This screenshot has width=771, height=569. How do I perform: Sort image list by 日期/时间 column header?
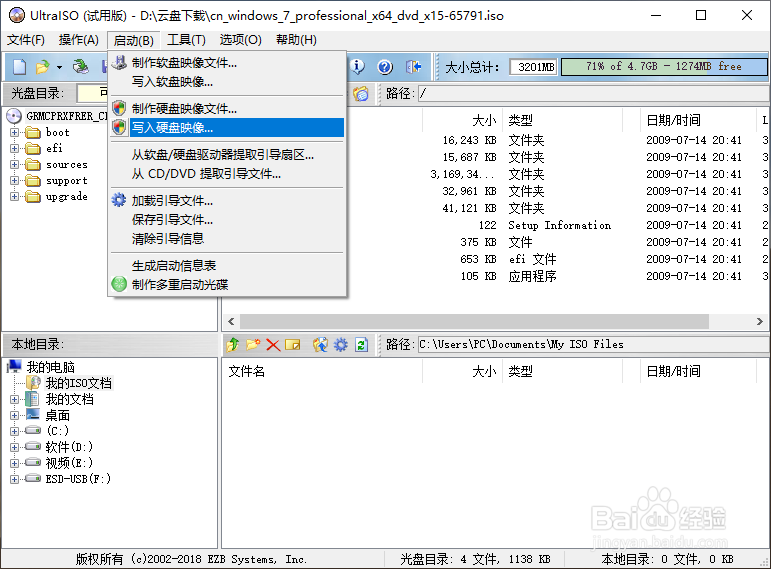[x=697, y=120]
